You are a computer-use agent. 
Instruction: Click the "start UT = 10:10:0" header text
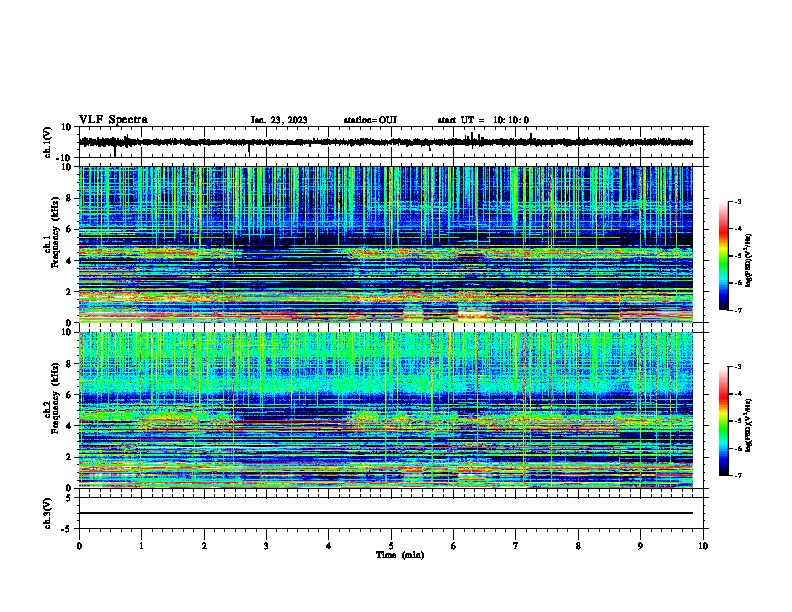[x=483, y=120]
